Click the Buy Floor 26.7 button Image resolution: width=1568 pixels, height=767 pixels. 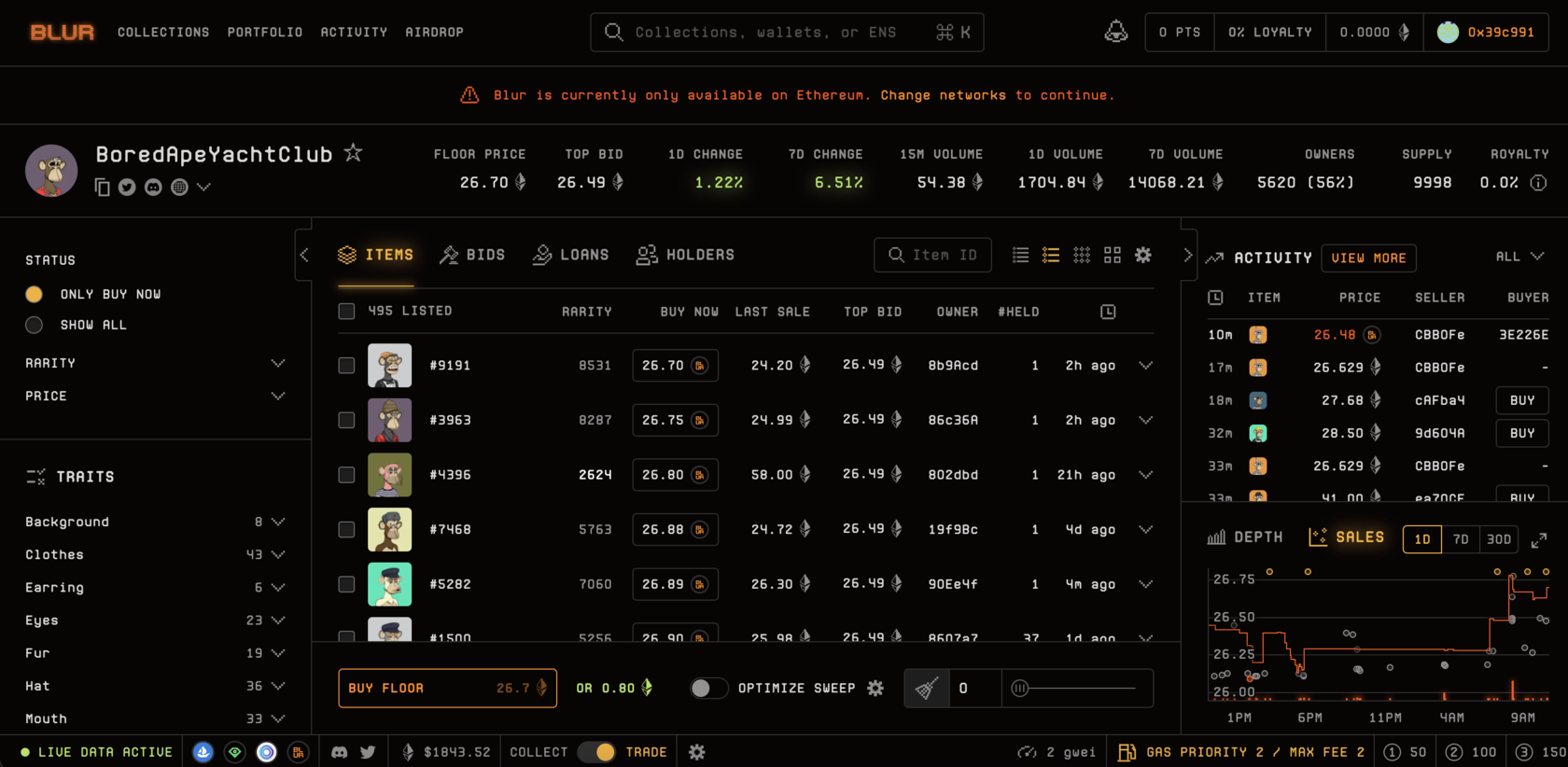(447, 689)
